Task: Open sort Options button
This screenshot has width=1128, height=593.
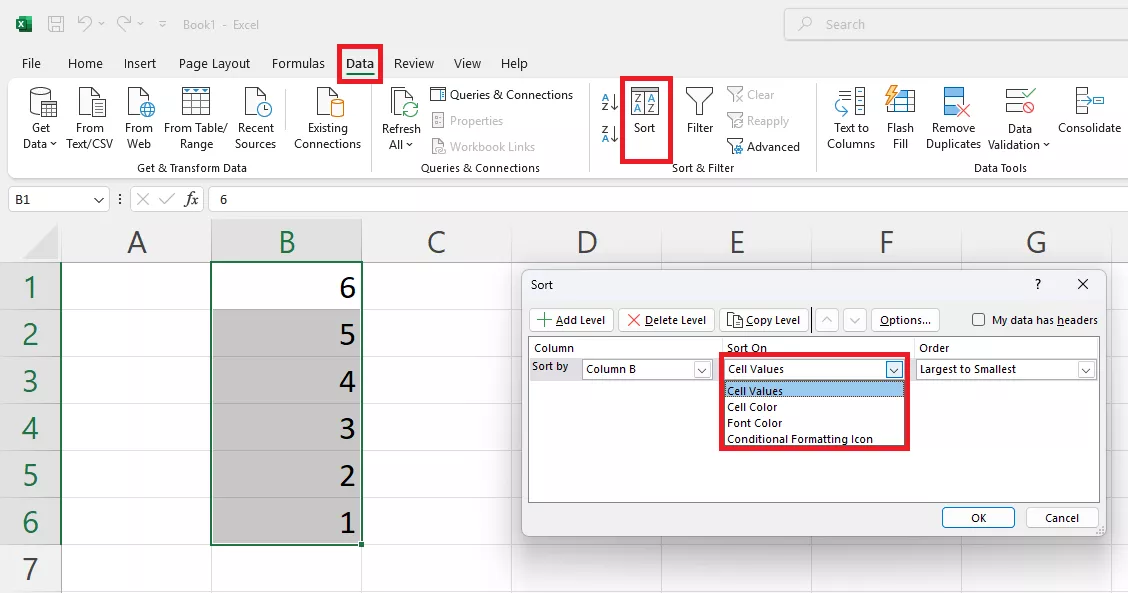Action: click(x=905, y=320)
